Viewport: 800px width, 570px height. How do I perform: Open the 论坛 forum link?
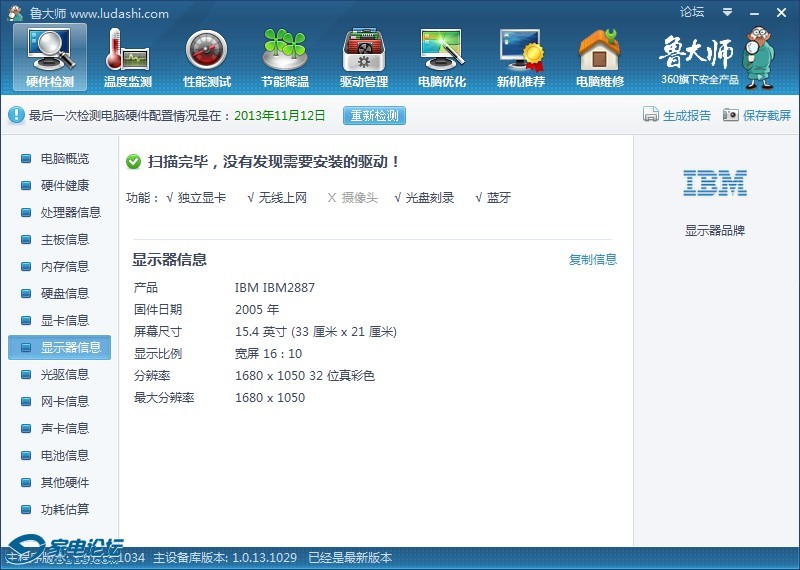(x=692, y=12)
